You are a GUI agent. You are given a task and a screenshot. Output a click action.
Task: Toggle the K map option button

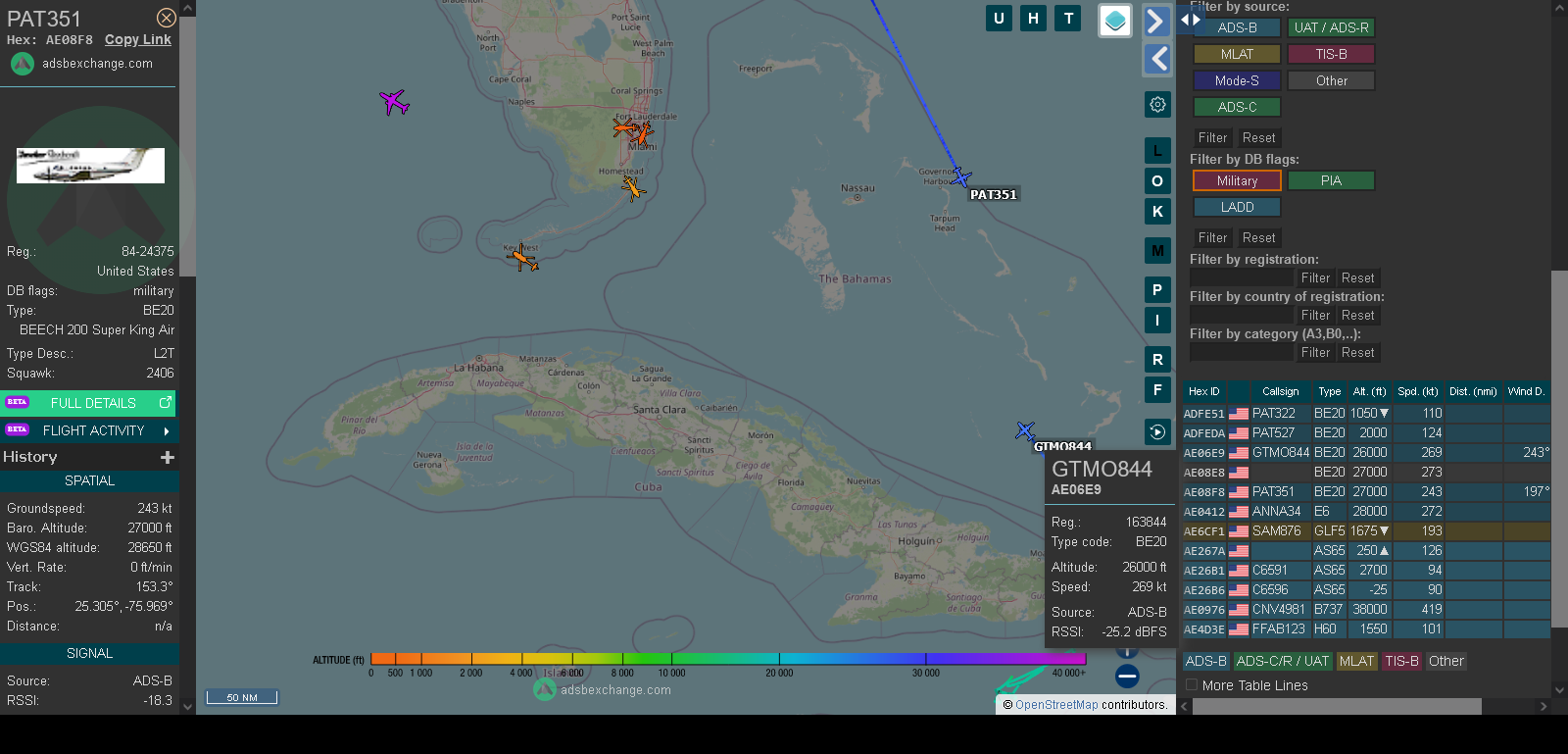tap(1157, 212)
